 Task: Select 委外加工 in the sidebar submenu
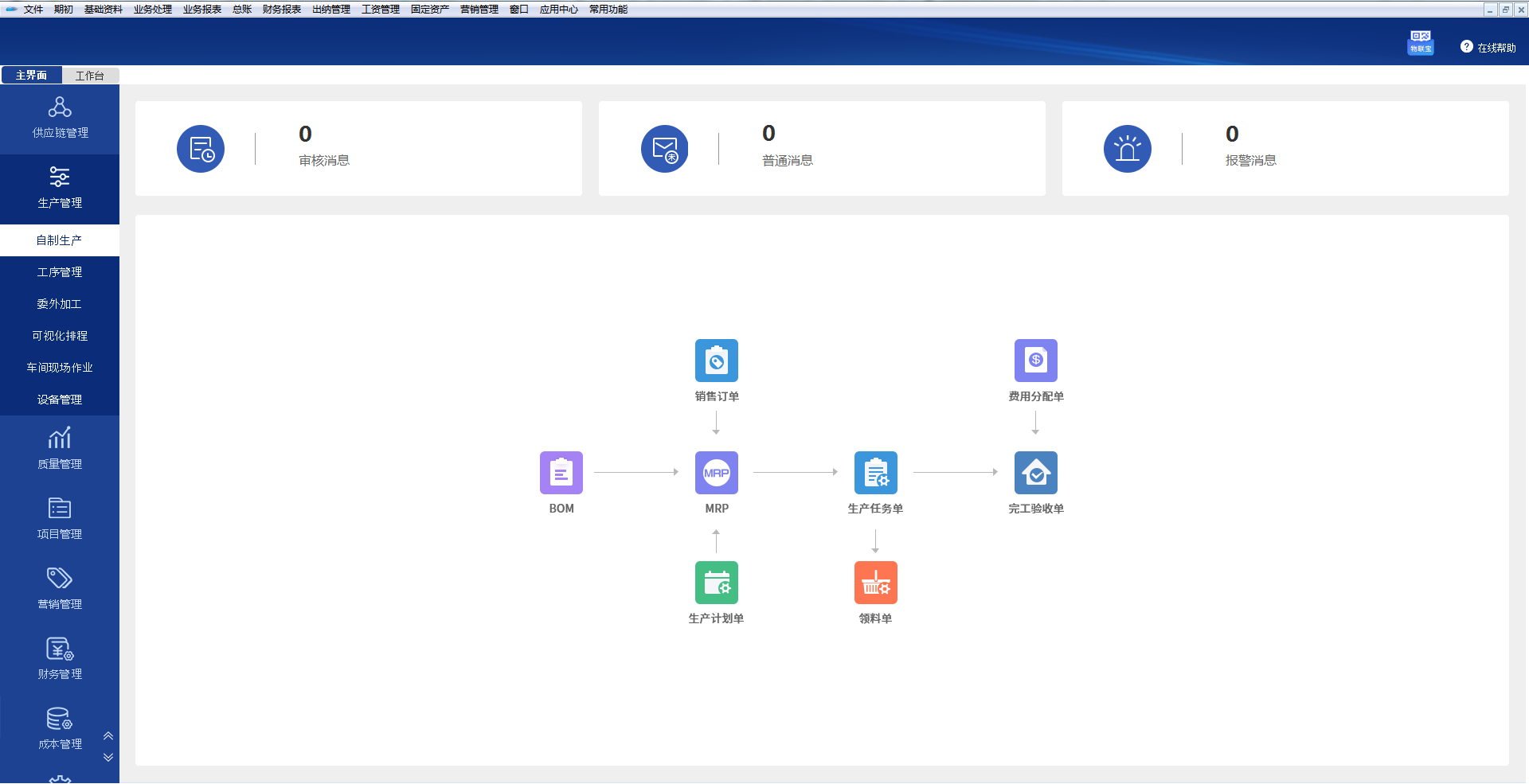[60, 304]
